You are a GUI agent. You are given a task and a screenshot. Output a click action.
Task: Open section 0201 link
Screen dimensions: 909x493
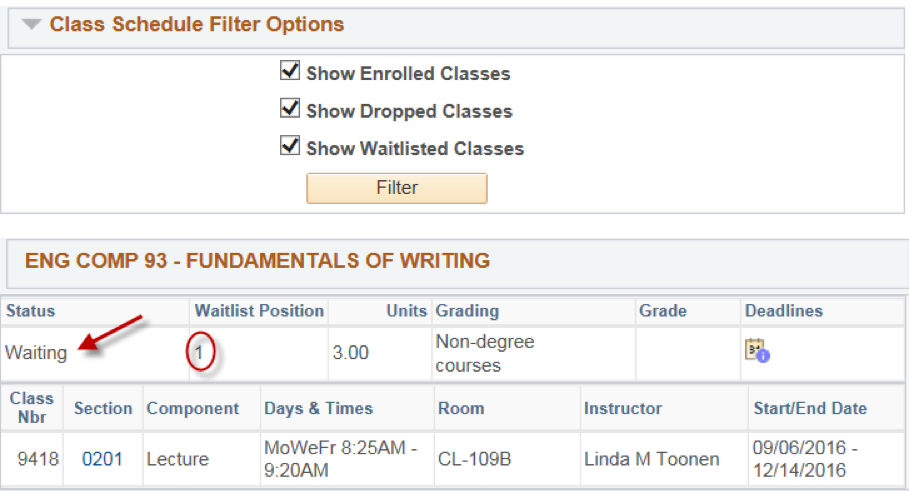pos(102,459)
